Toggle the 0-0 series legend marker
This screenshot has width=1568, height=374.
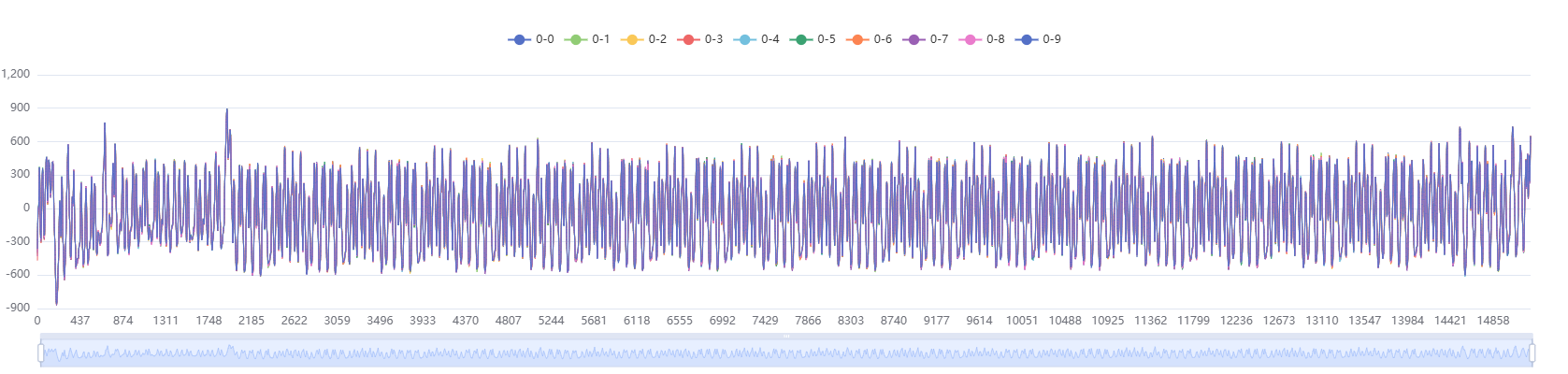point(519,39)
